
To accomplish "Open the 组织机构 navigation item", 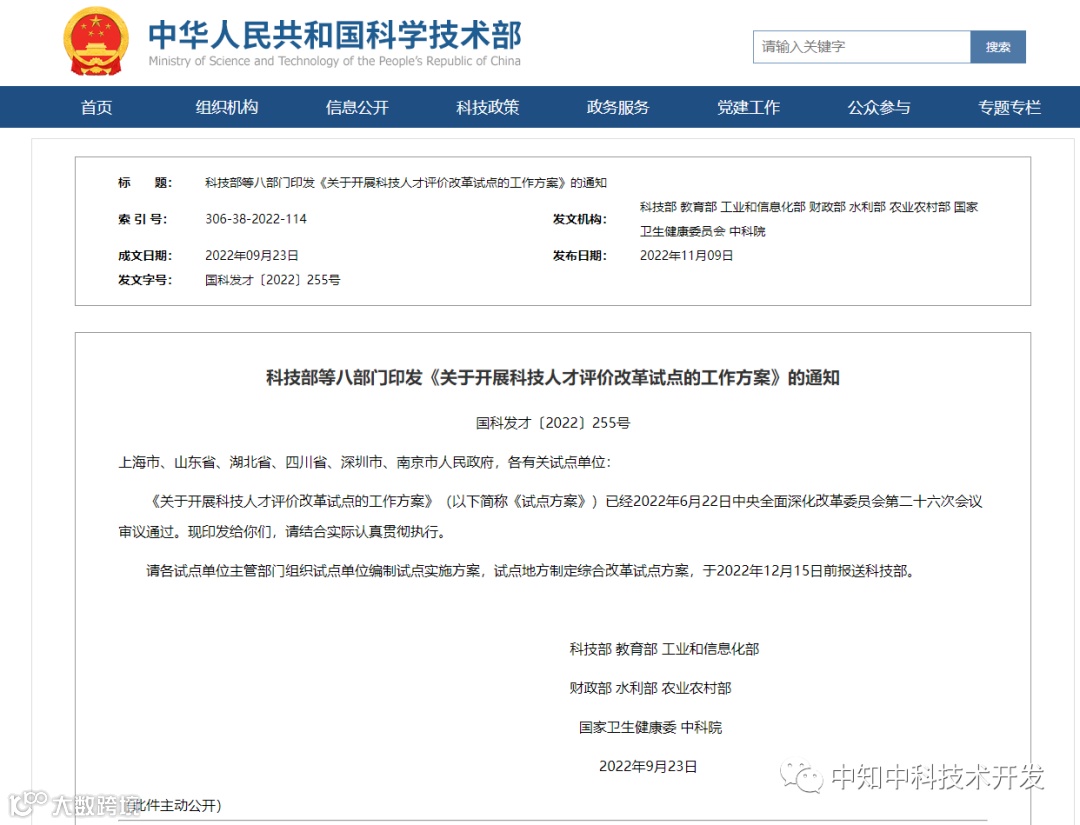I will click(227, 107).
